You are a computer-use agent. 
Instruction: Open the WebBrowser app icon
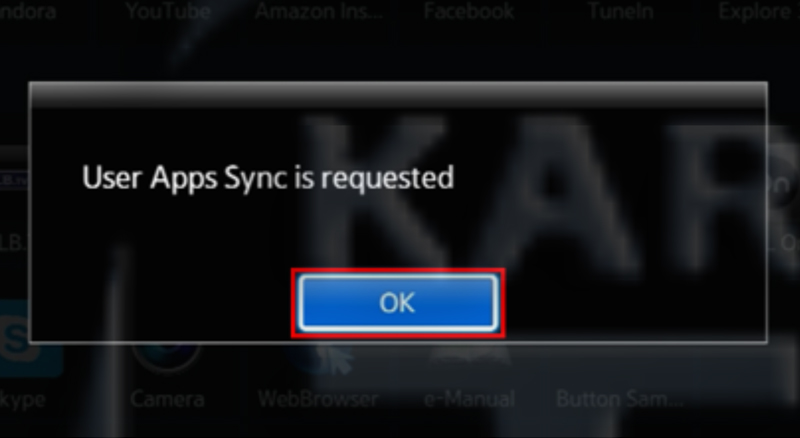[319, 357]
